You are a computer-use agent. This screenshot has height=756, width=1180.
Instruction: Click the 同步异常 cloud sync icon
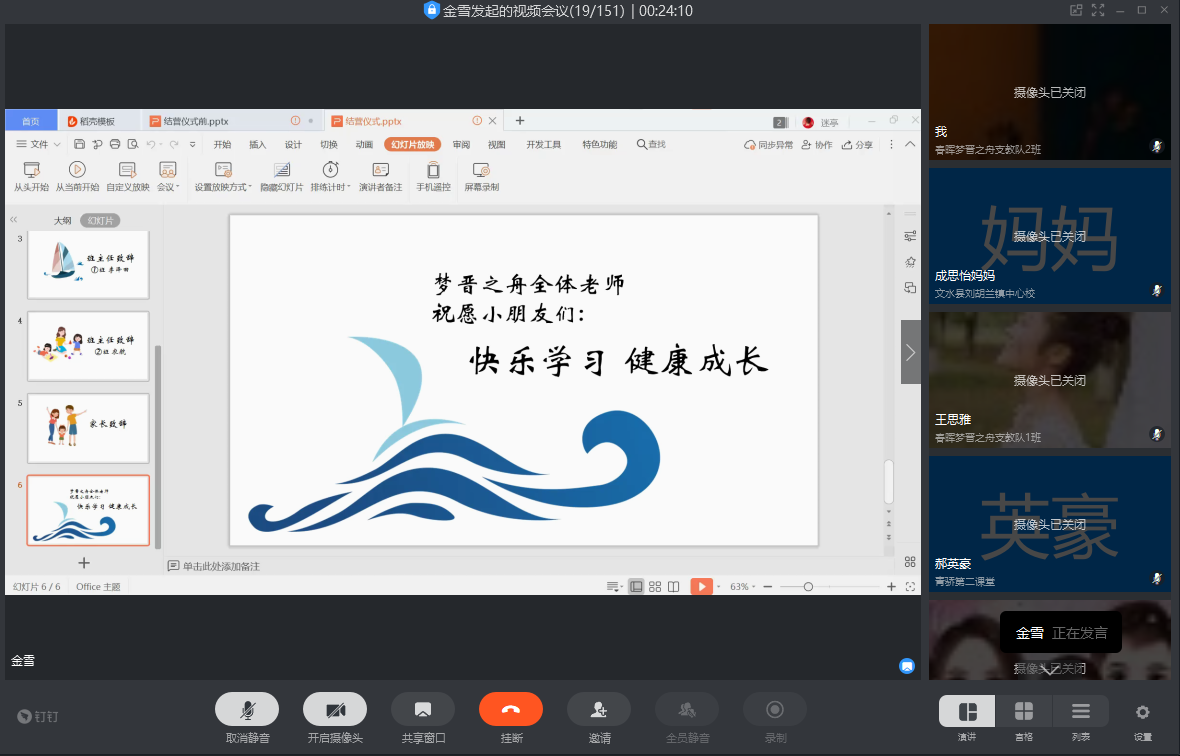(768, 144)
